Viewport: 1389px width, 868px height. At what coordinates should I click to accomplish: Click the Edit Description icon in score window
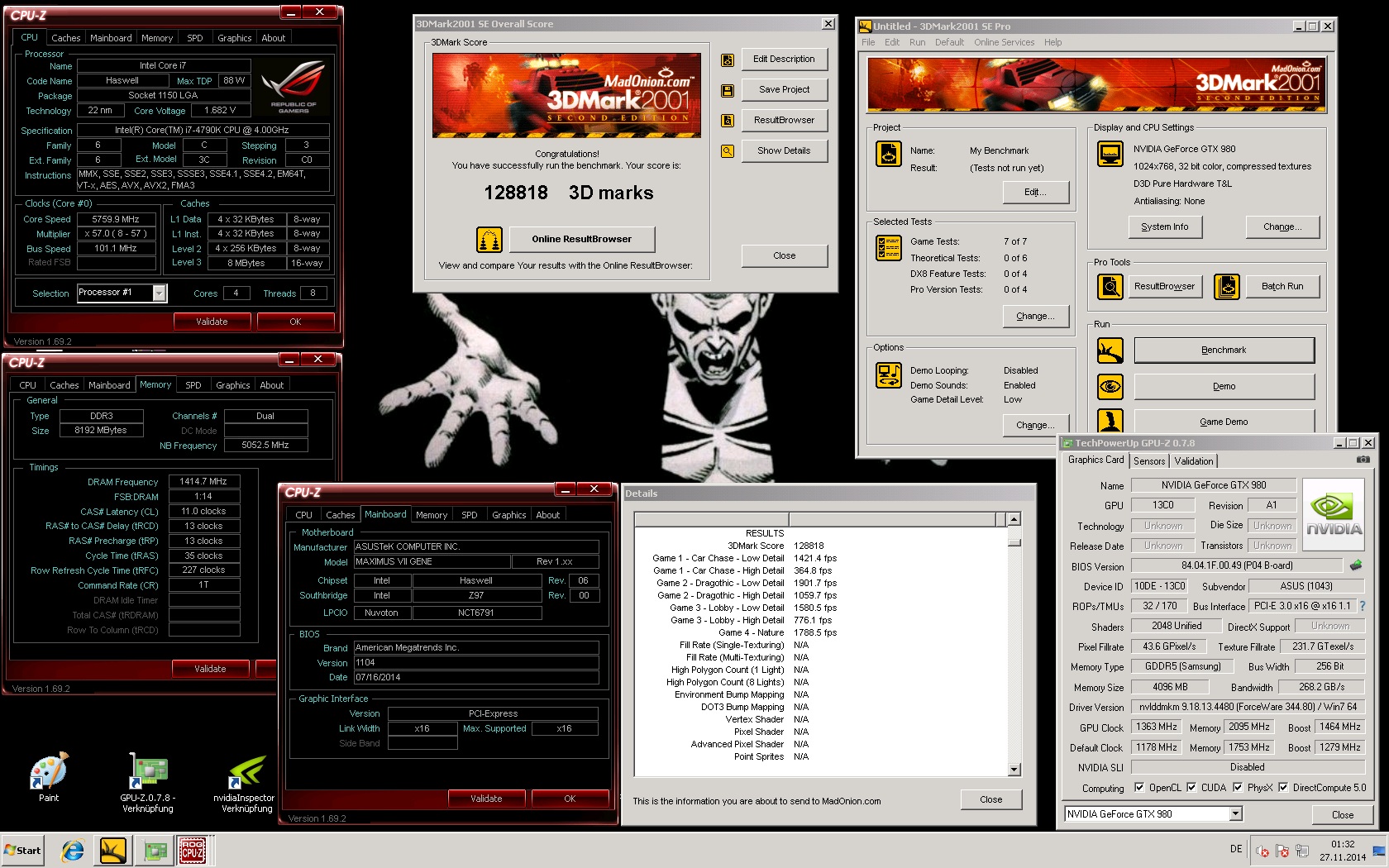tap(728, 60)
